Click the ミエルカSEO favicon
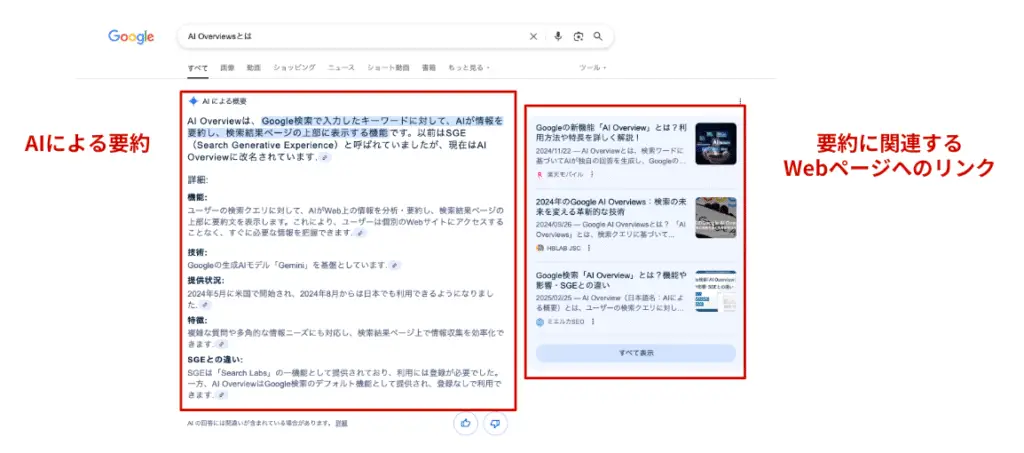This screenshot has width=1024, height=453. click(539, 322)
